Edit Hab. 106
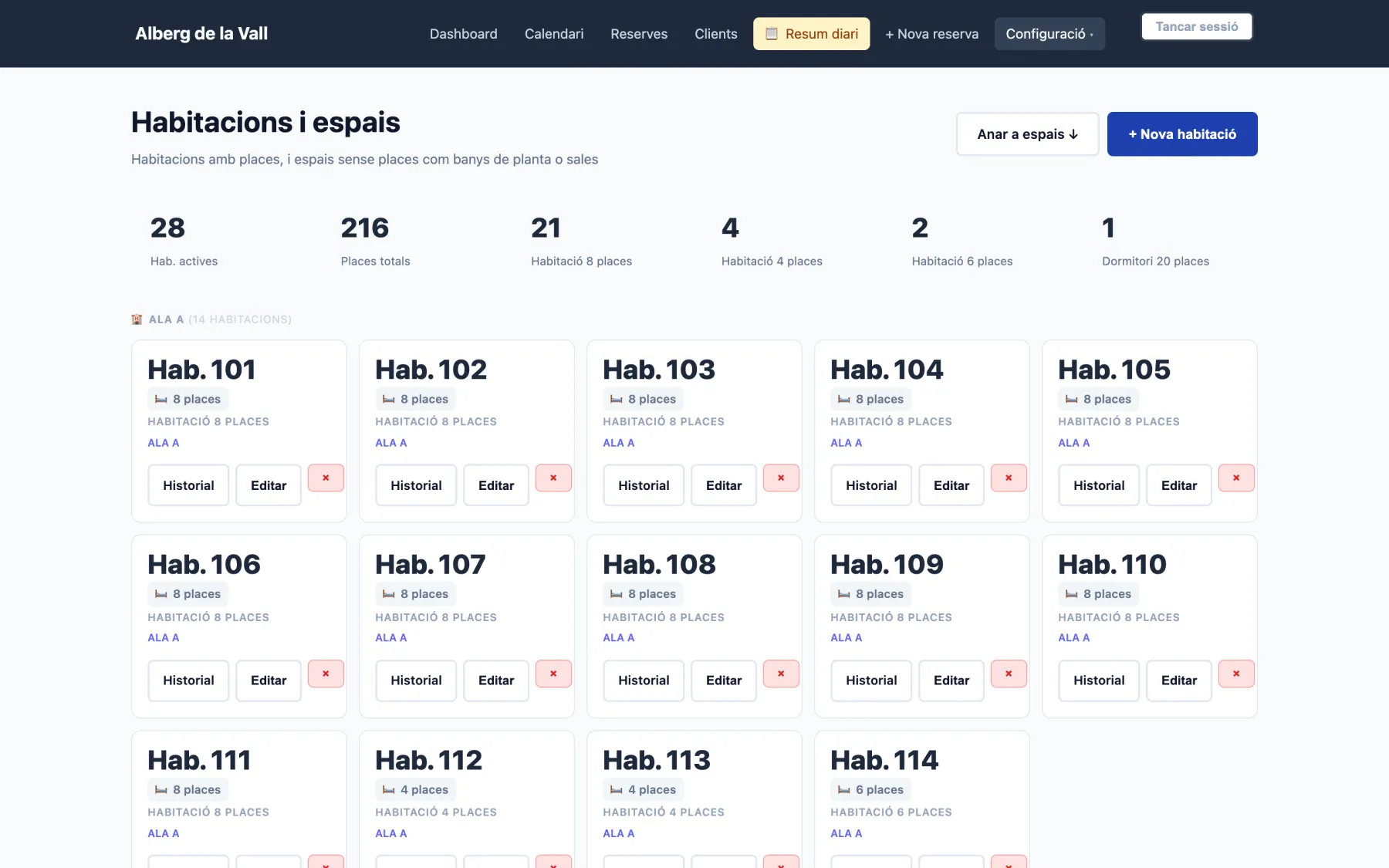 pos(269,681)
